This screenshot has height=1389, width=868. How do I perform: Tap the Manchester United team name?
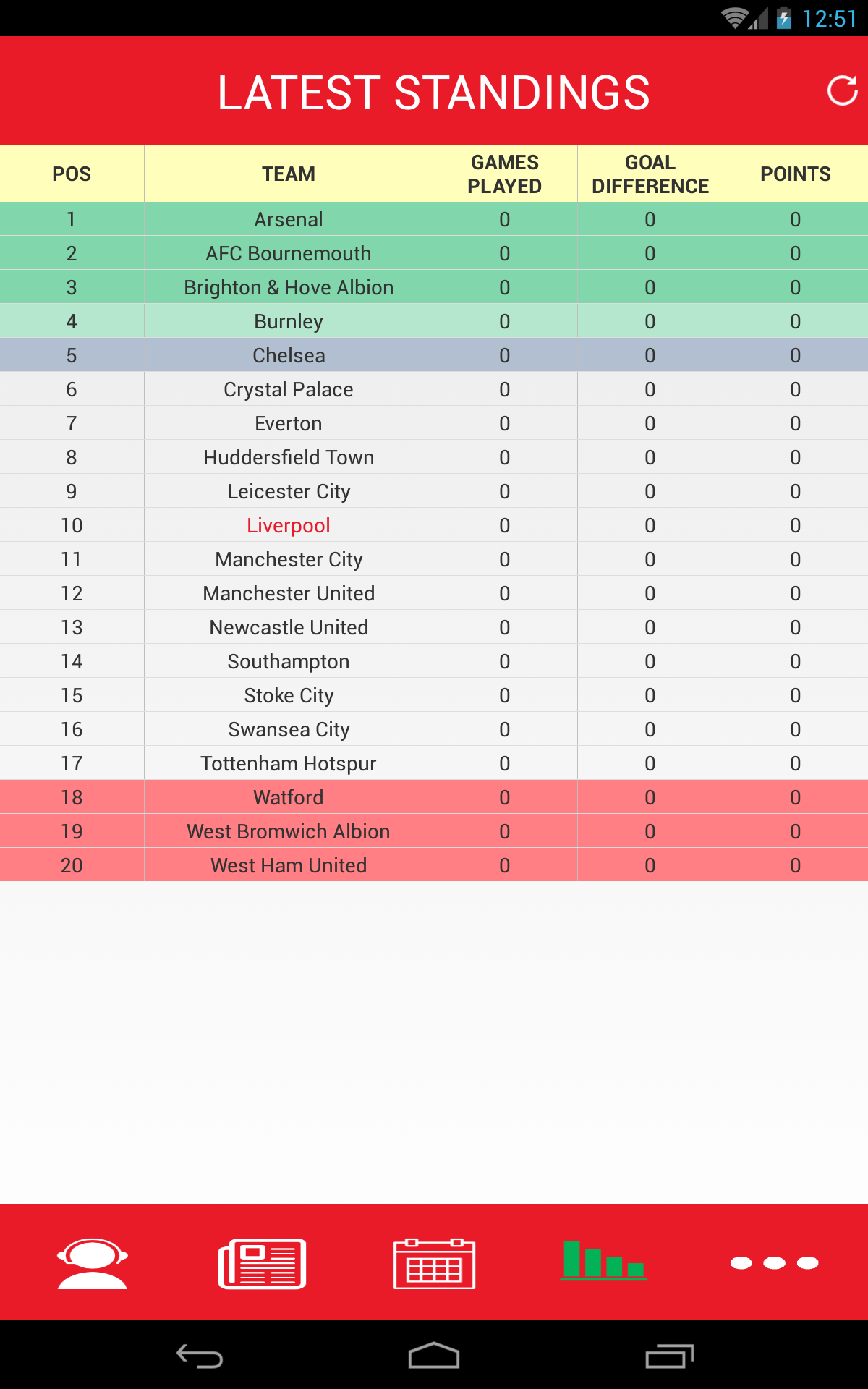[289, 593]
